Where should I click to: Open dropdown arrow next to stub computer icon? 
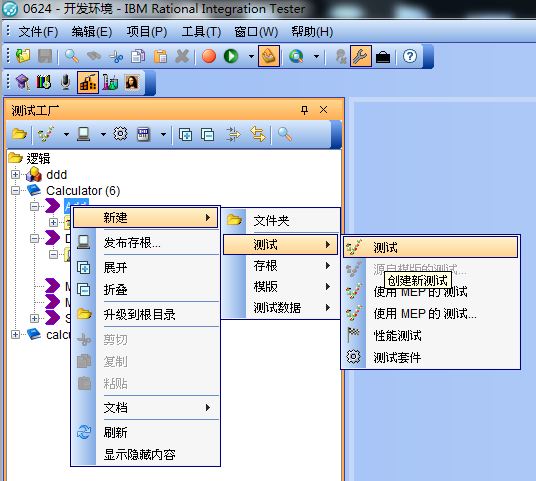click(103, 134)
